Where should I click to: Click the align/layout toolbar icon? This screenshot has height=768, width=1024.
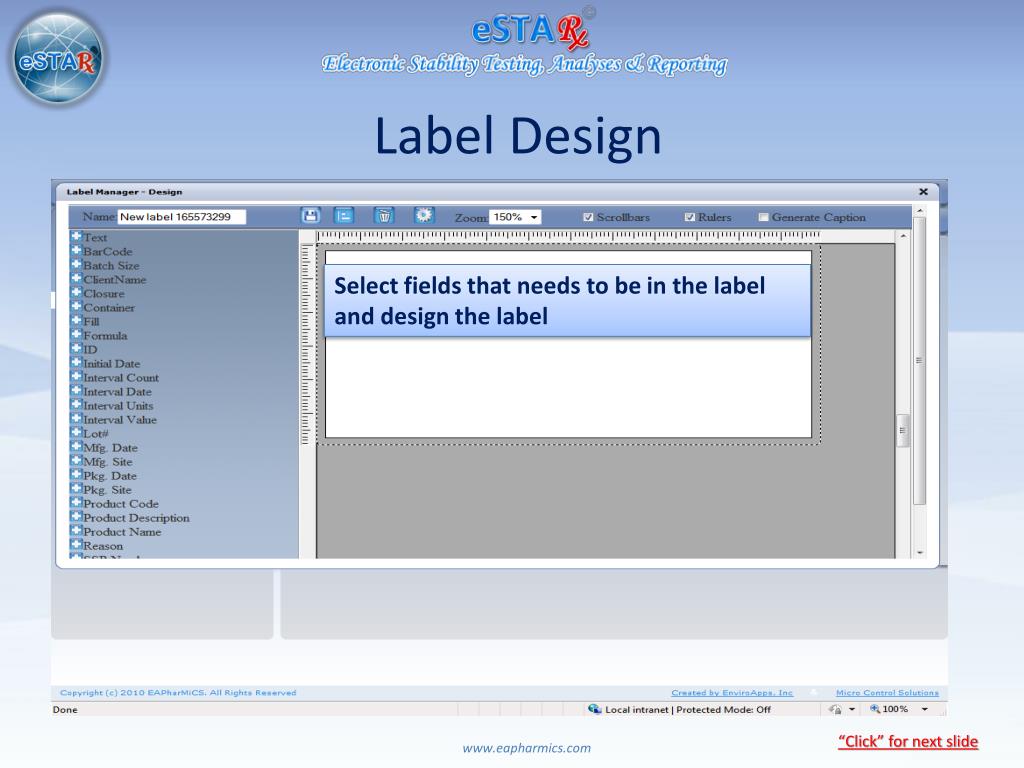click(x=344, y=216)
